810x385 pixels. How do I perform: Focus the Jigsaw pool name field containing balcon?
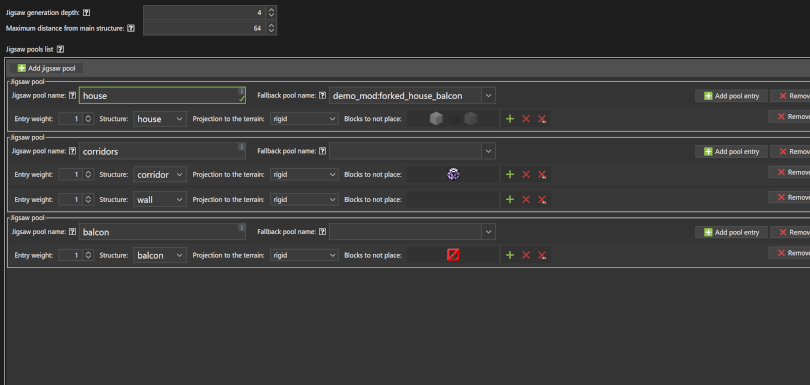pos(162,232)
